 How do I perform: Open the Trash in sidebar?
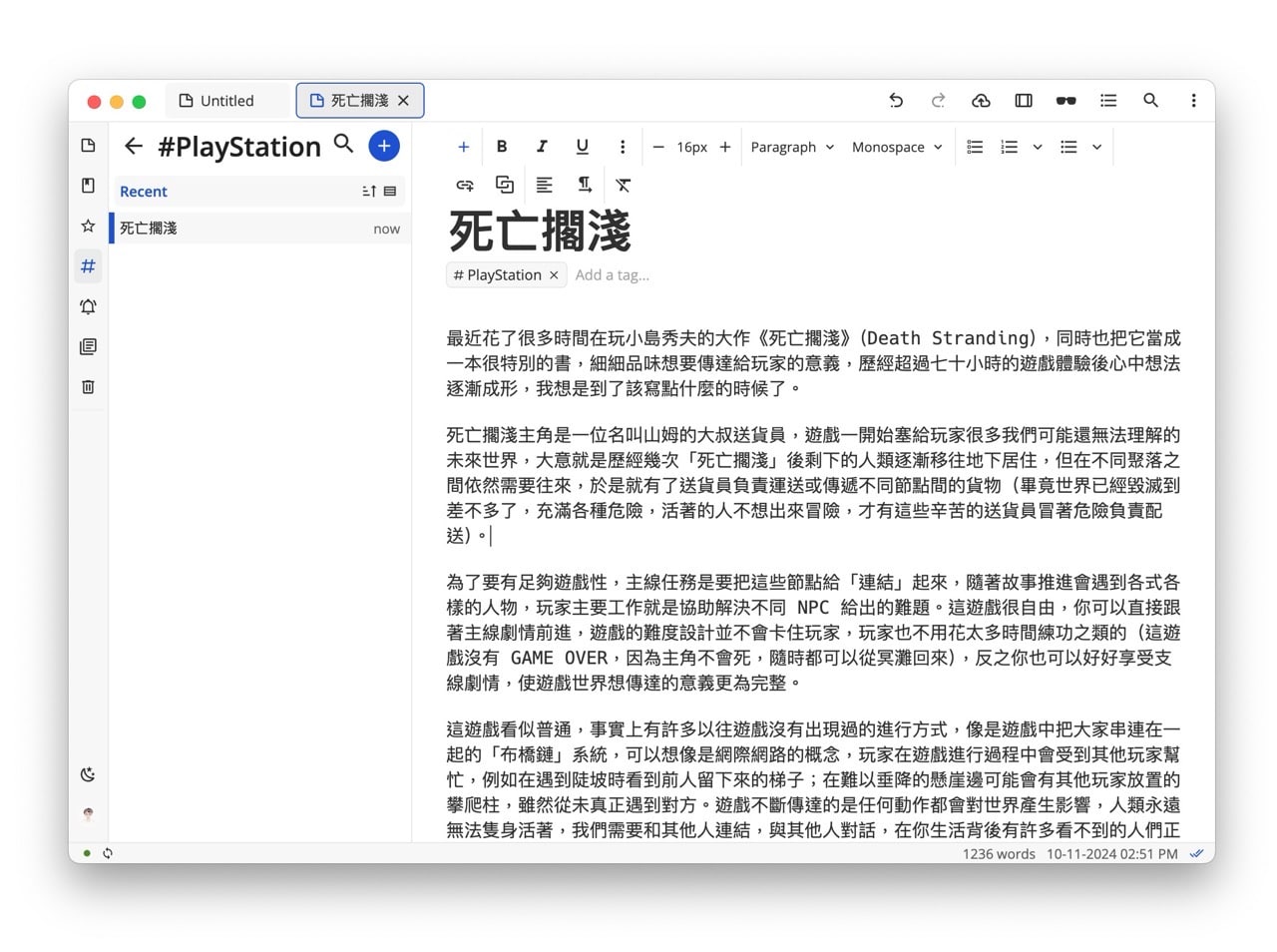coord(88,386)
